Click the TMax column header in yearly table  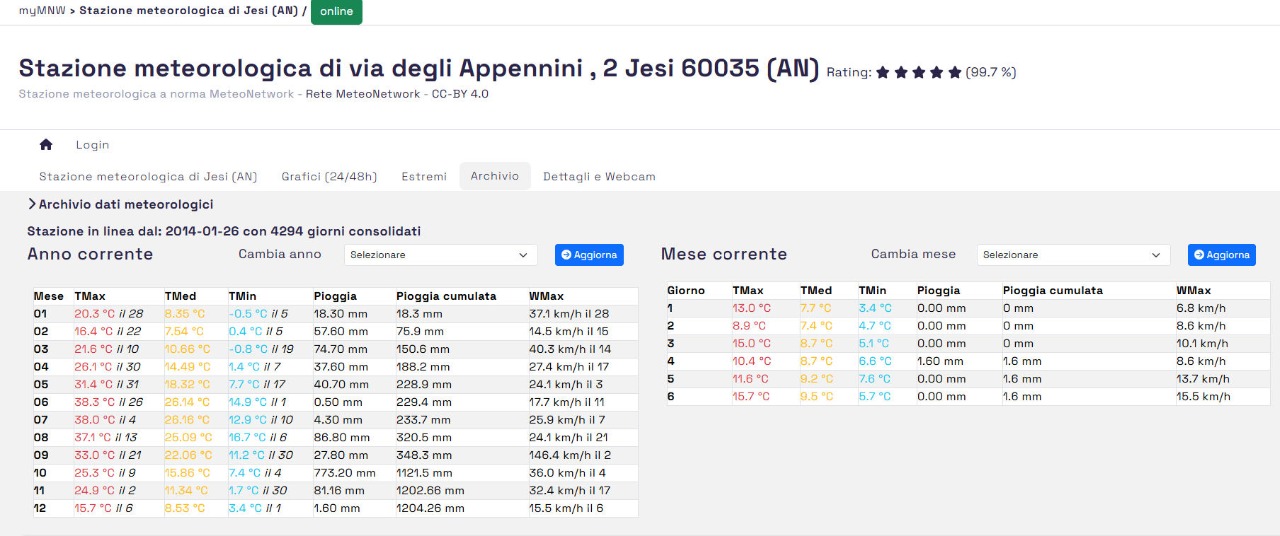[90, 296]
